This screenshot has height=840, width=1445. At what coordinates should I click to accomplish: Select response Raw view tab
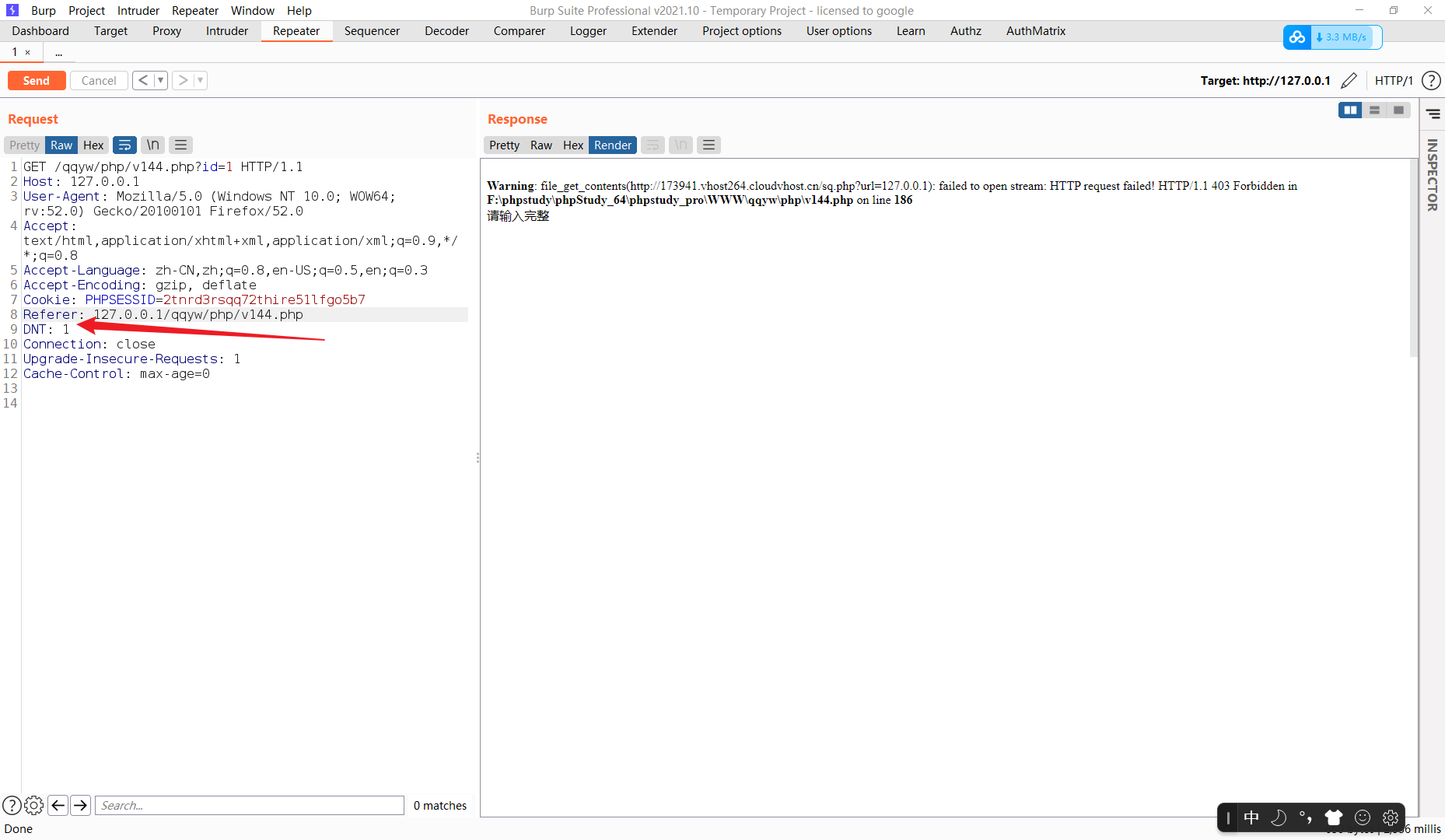[541, 145]
